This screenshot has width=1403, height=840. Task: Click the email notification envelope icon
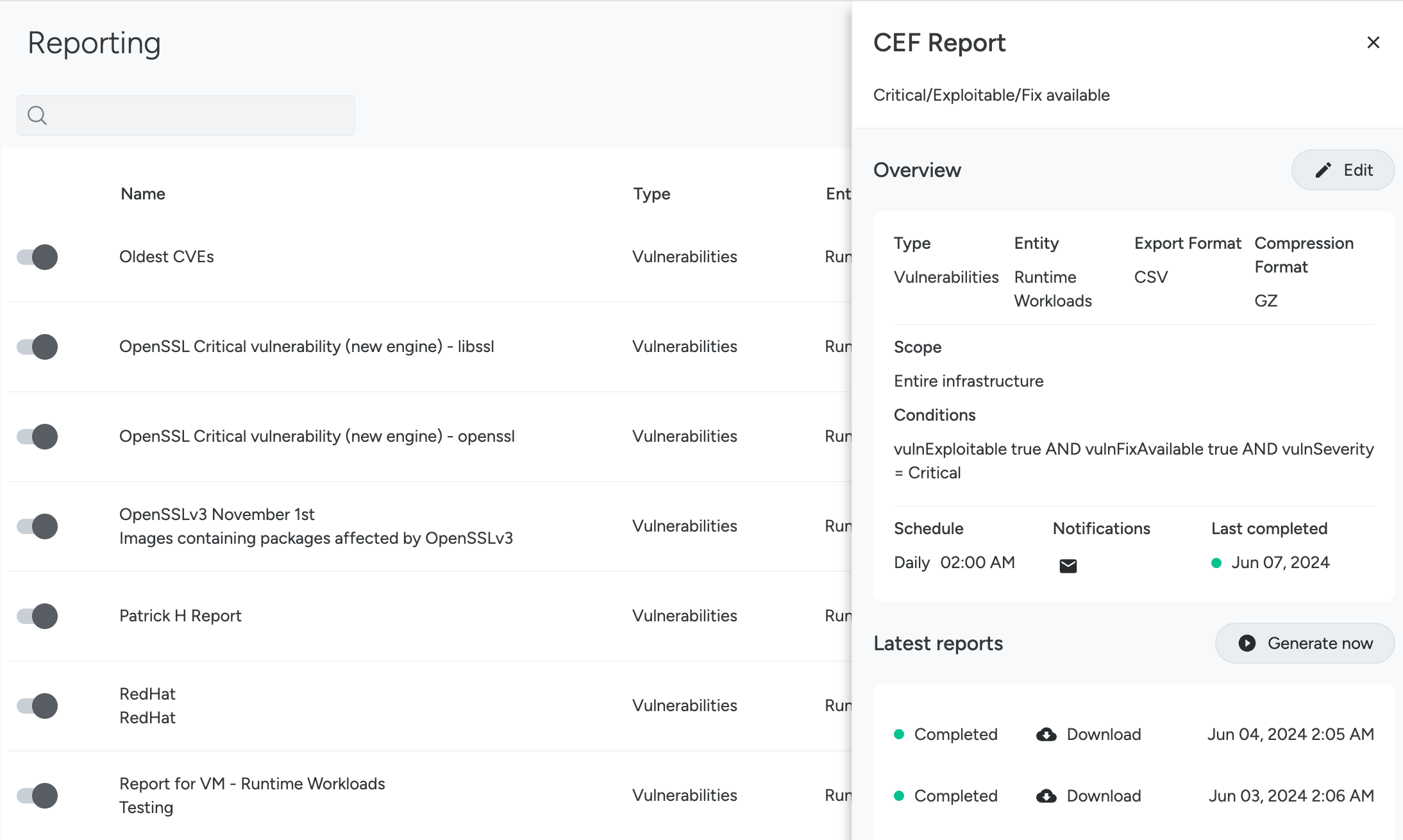pos(1068,566)
